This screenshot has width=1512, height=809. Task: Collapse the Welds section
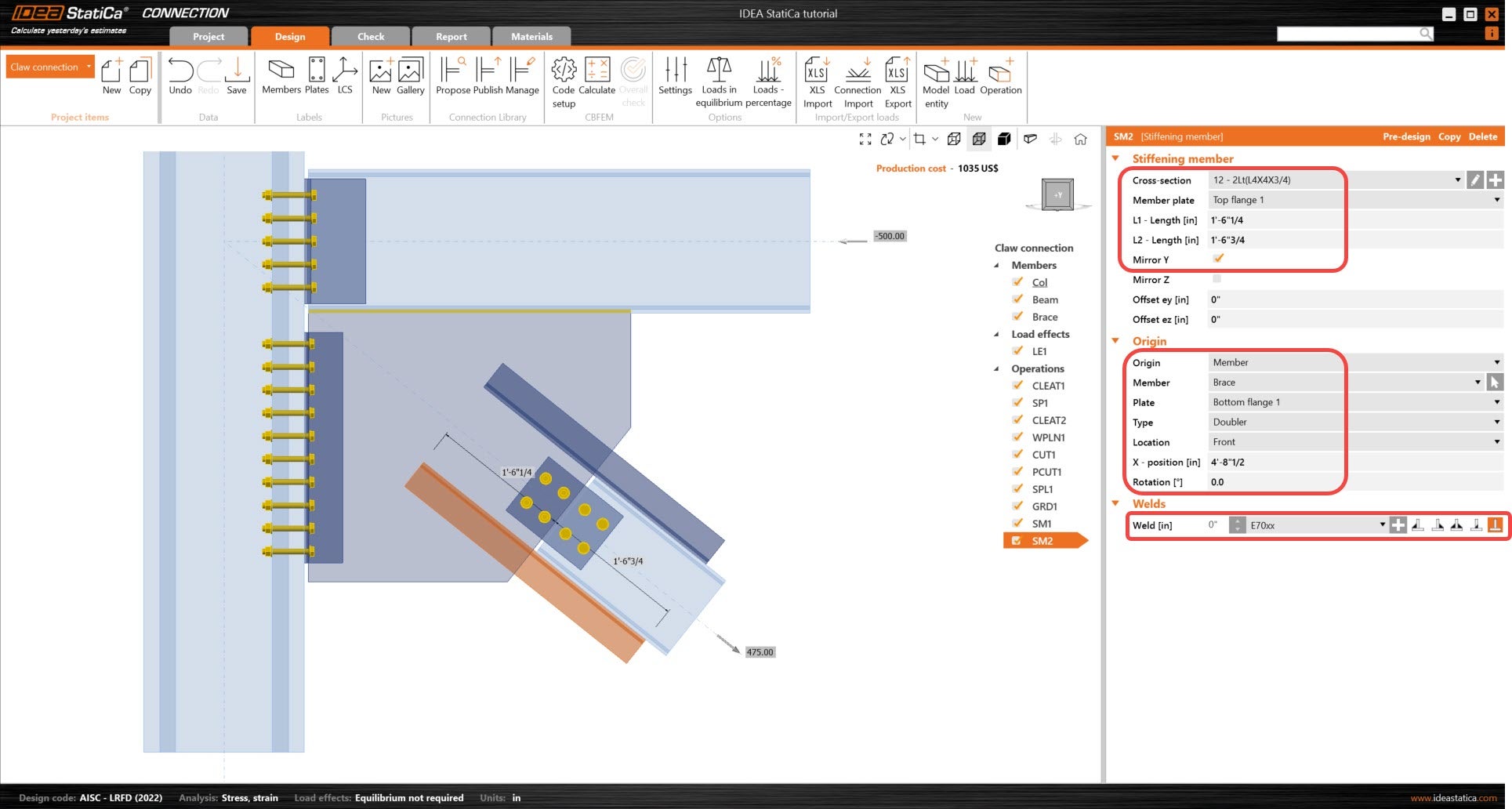click(1115, 504)
